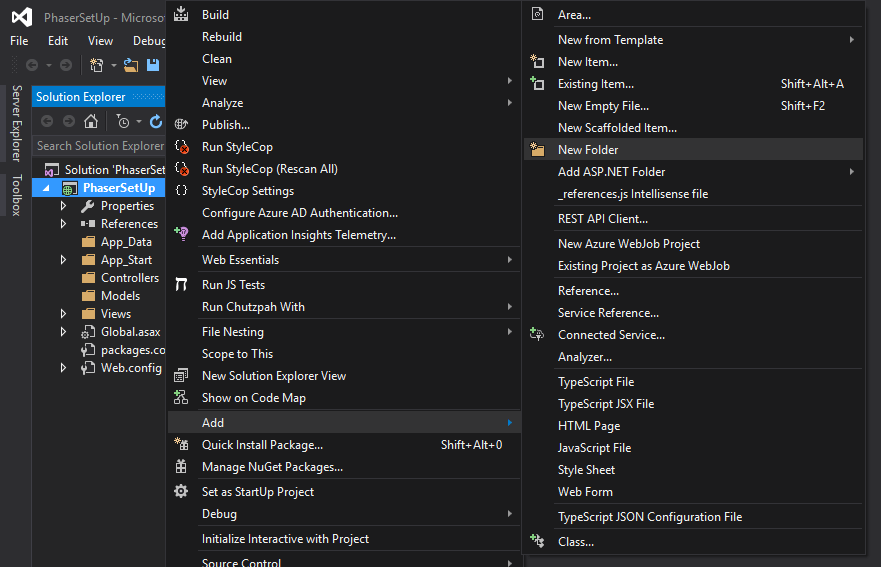Select JavaScript File
This screenshot has width=881, height=567.
pyautogui.click(x=693, y=448)
